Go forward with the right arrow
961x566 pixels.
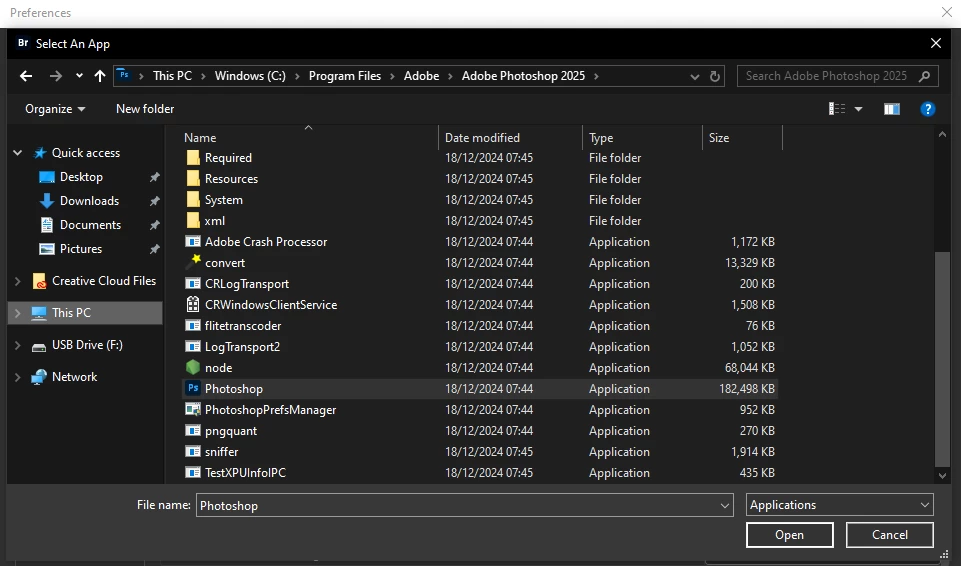tap(56, 76)
